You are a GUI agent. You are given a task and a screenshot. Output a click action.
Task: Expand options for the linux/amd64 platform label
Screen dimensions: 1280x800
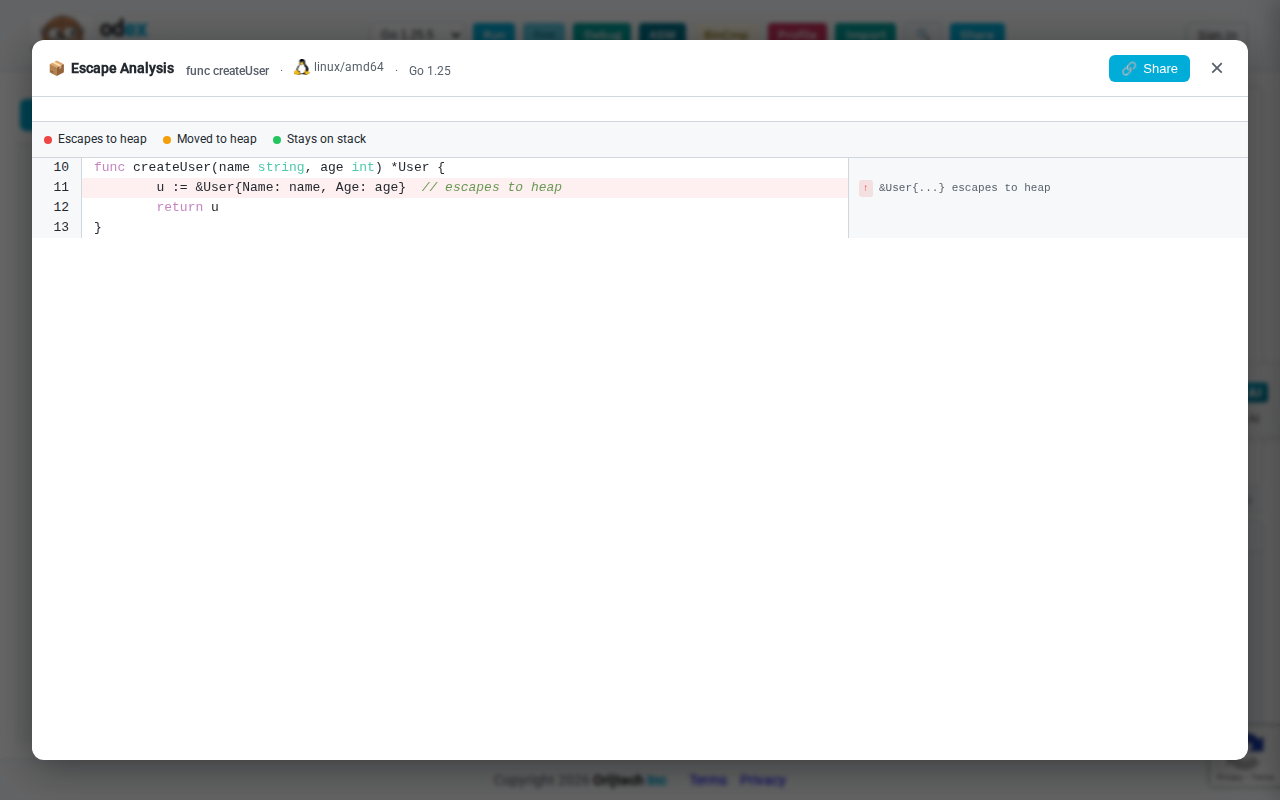pyautogui.click(x=348, y=67)
